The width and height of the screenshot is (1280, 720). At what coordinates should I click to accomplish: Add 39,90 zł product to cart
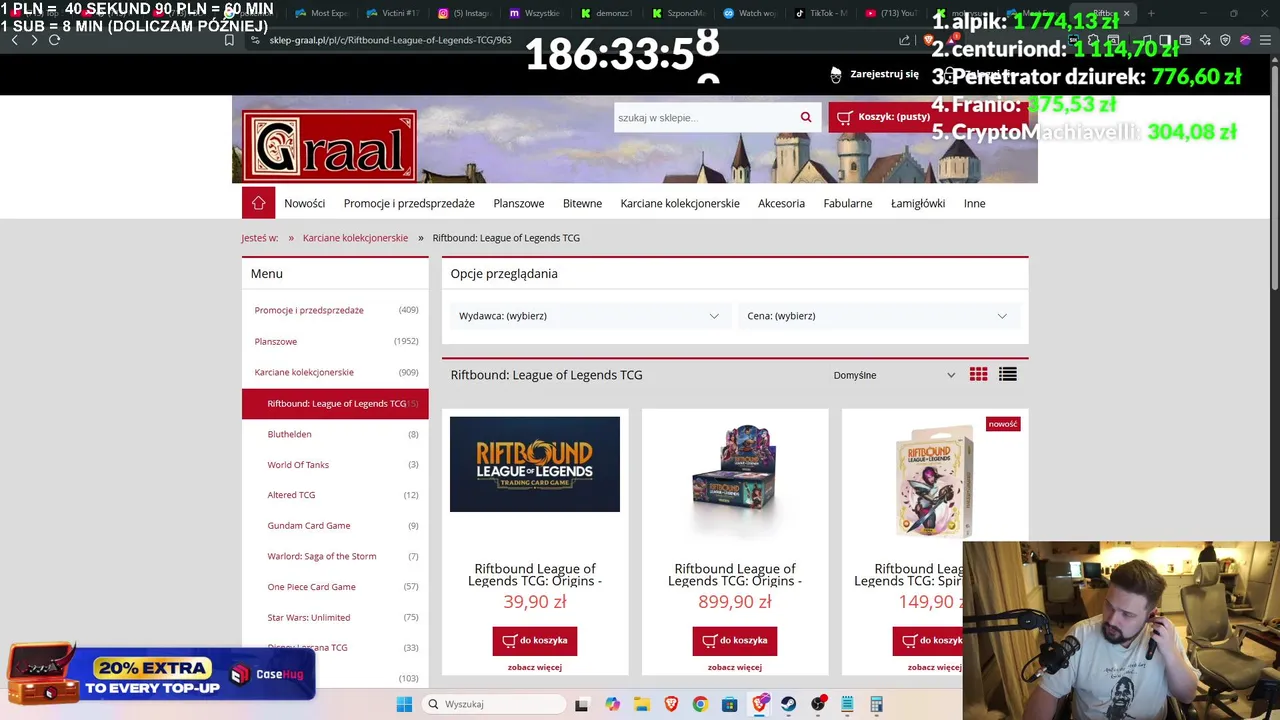tap(535, 641)
